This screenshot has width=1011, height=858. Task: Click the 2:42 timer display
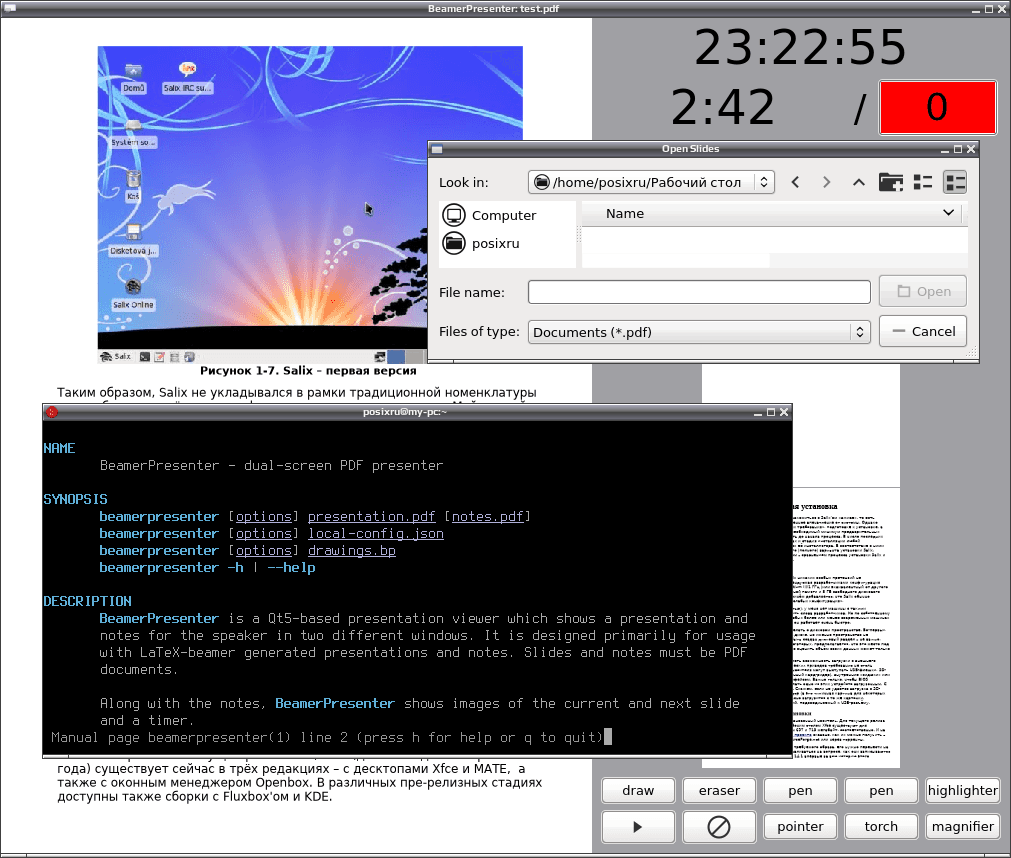tap(722, 107)
